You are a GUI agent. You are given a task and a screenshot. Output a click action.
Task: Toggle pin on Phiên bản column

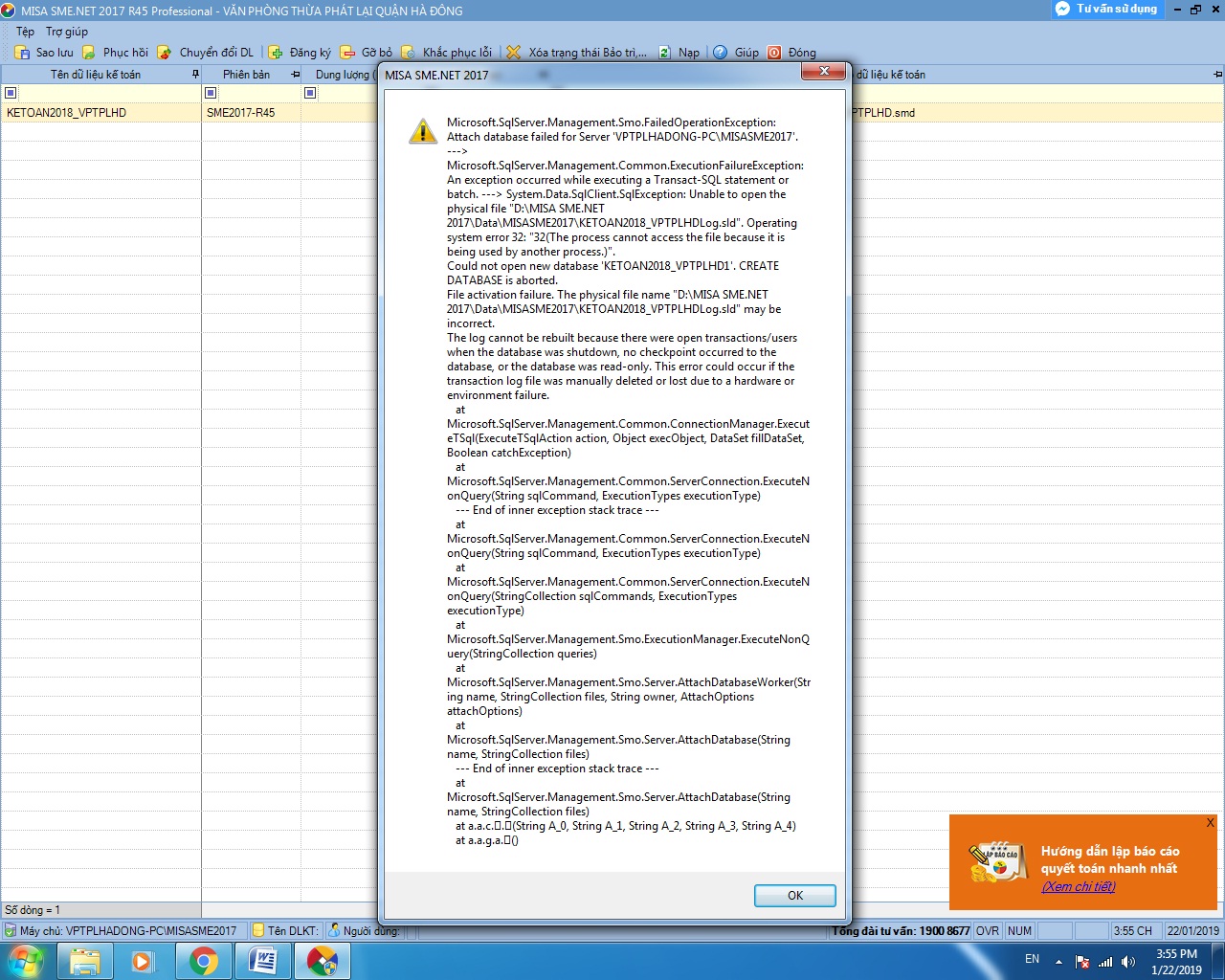295,75
